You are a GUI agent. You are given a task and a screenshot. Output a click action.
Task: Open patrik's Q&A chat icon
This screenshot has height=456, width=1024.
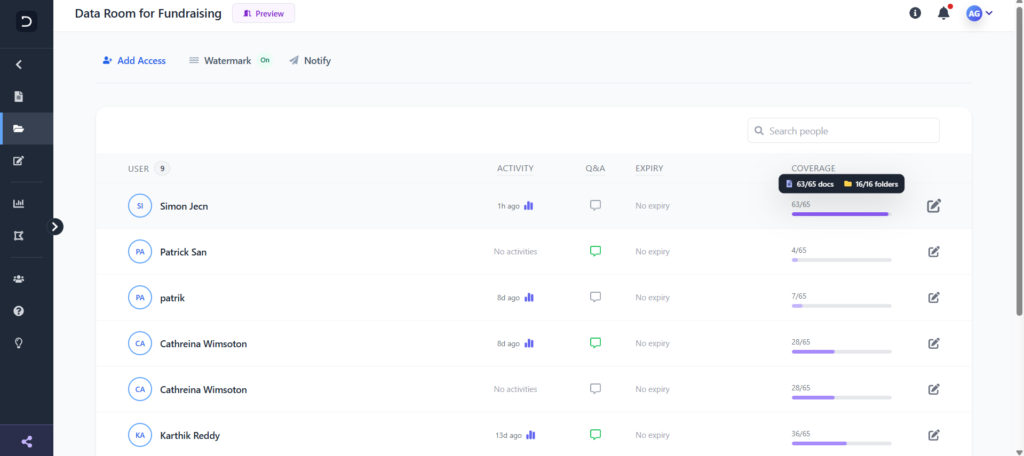tap(595, 297)
